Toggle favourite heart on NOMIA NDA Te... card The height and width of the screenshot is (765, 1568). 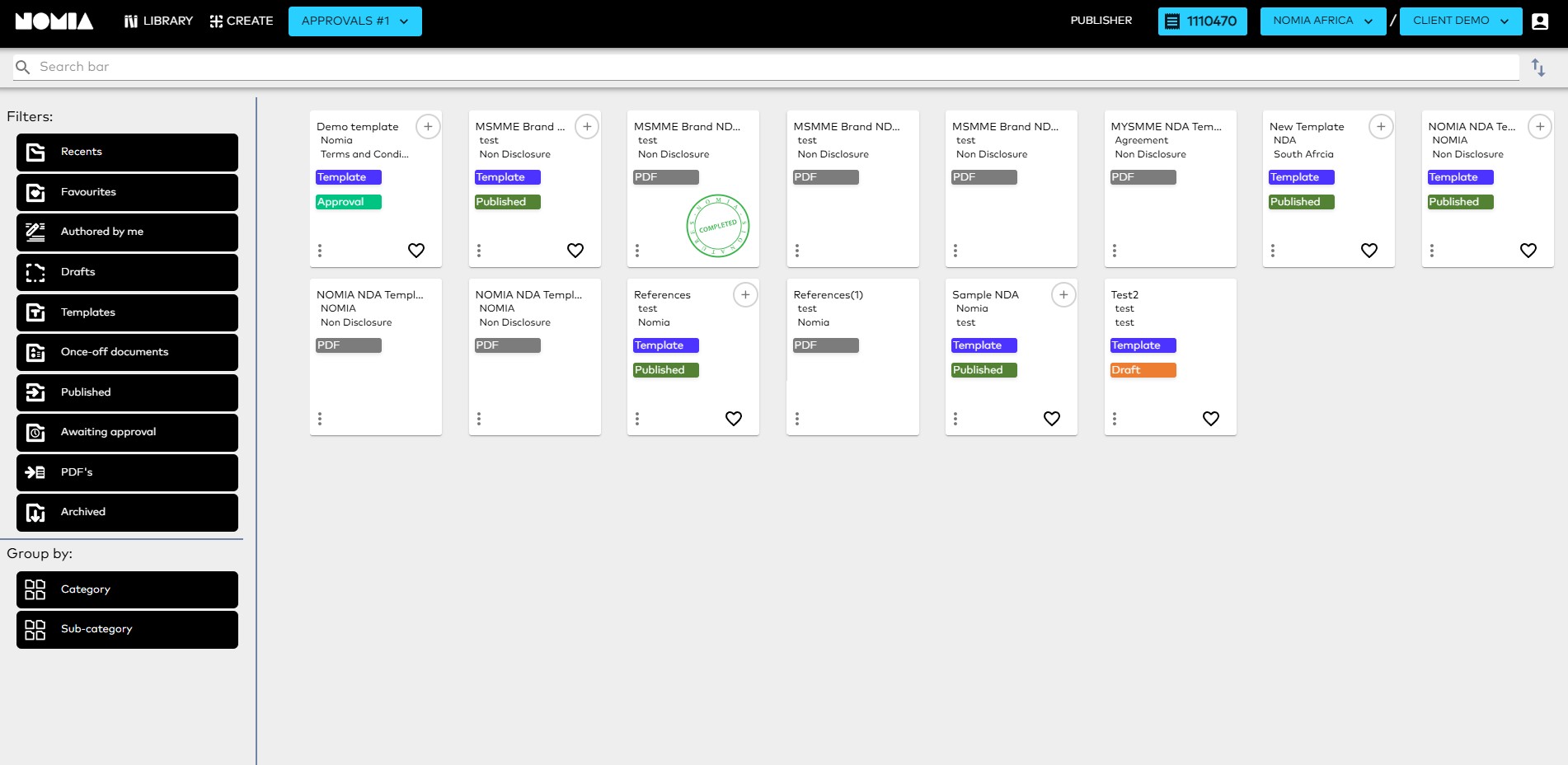pos(1528,251)
